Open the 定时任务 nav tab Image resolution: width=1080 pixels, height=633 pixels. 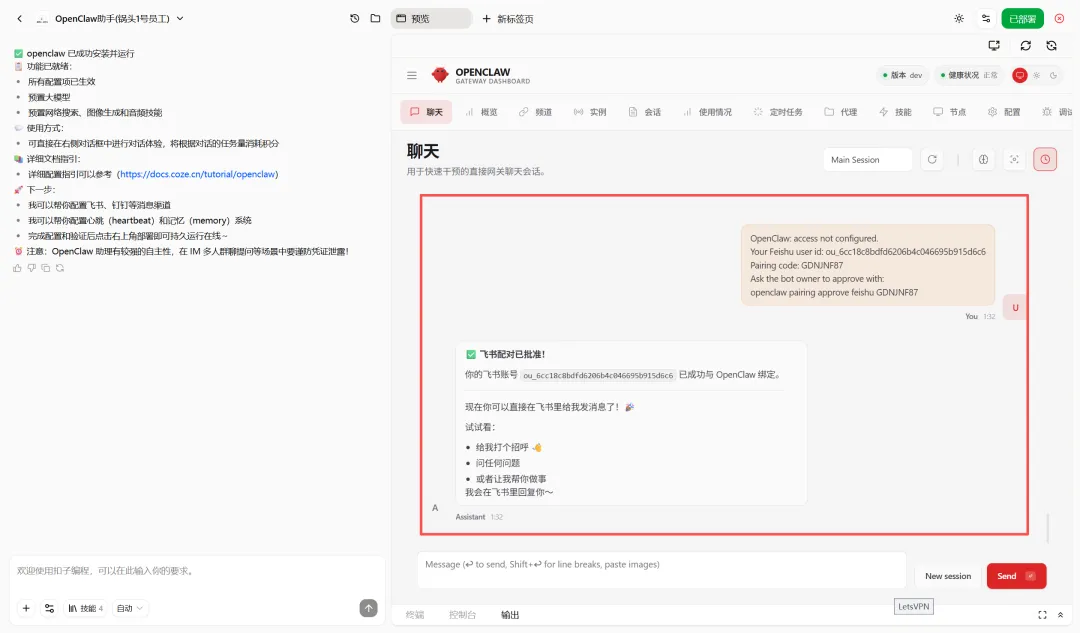(778, 112)
